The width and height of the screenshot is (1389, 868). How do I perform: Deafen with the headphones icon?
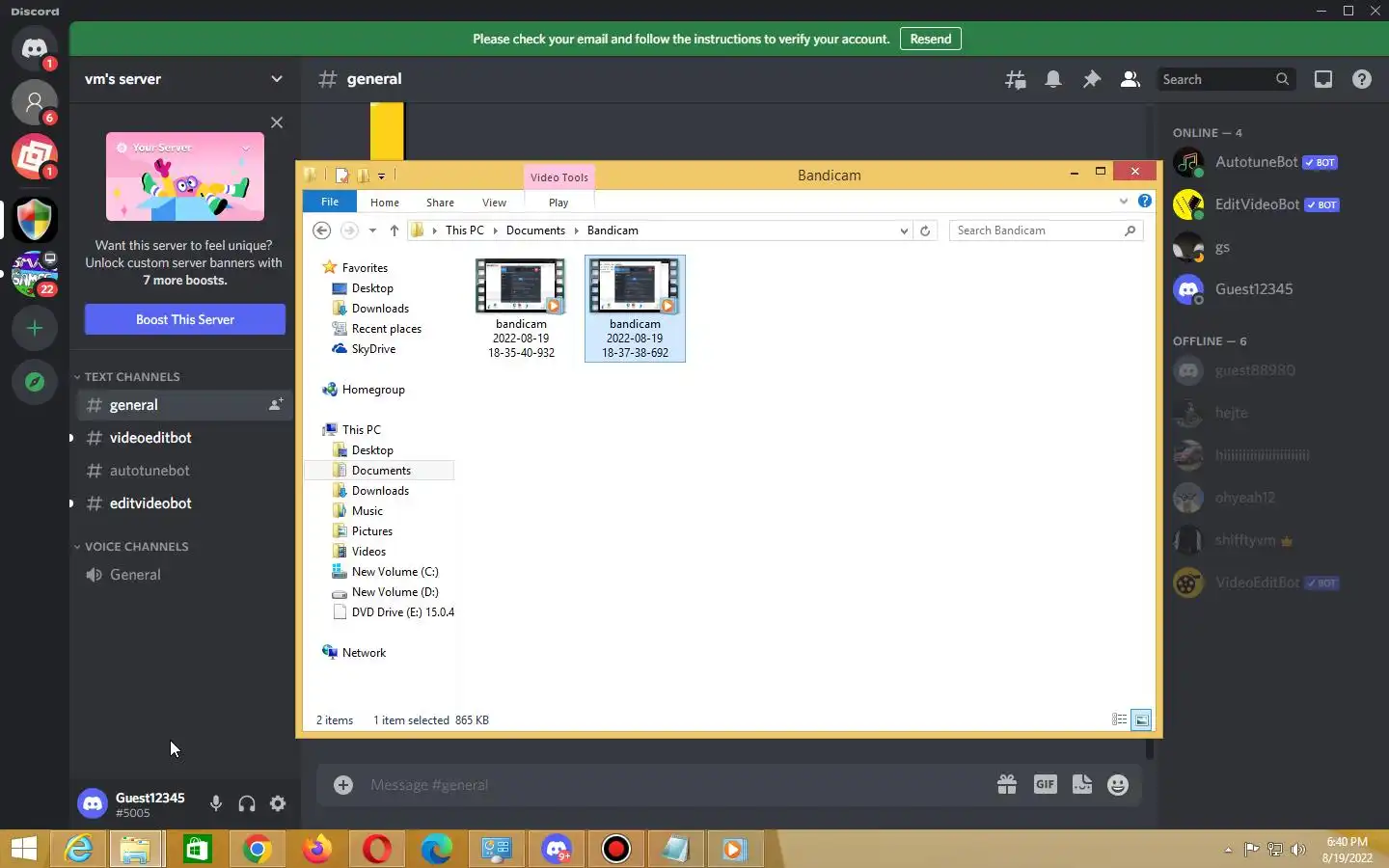point(247,803)
